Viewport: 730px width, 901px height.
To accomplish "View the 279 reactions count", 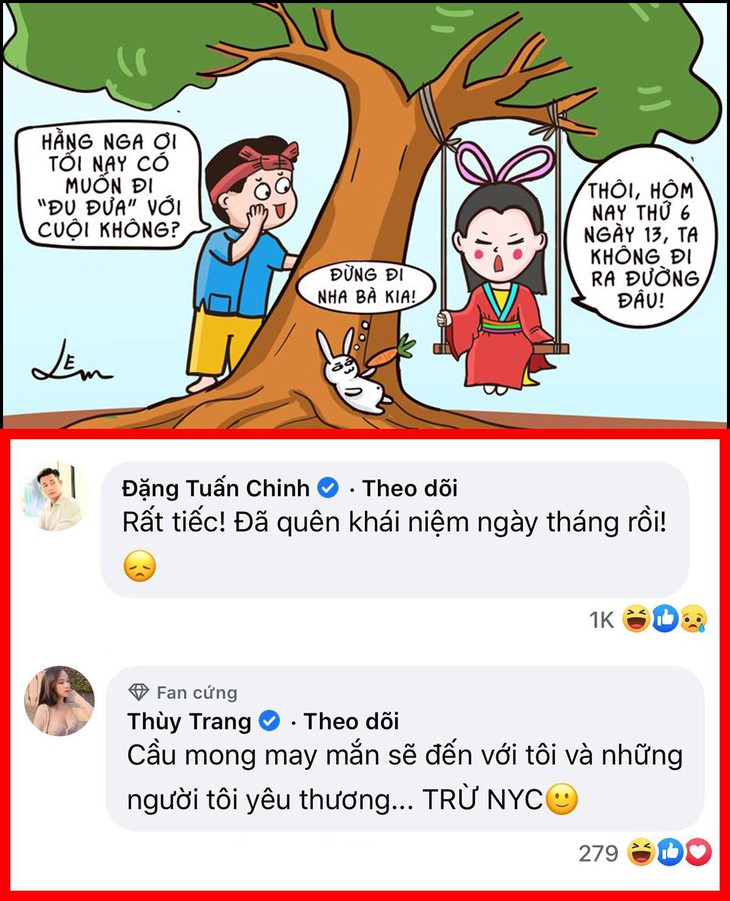I will coord(598,853).
